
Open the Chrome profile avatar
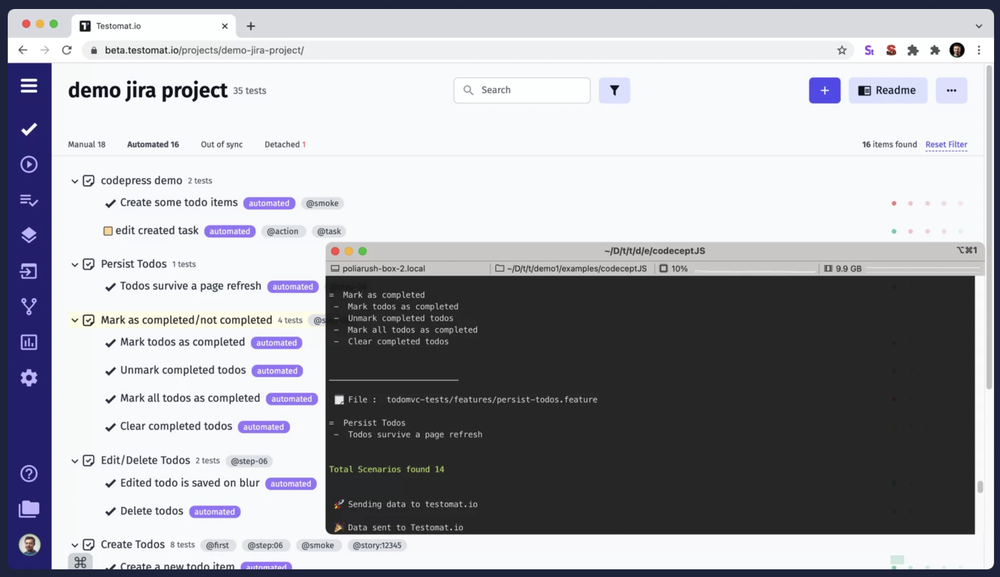pos(957,50)
